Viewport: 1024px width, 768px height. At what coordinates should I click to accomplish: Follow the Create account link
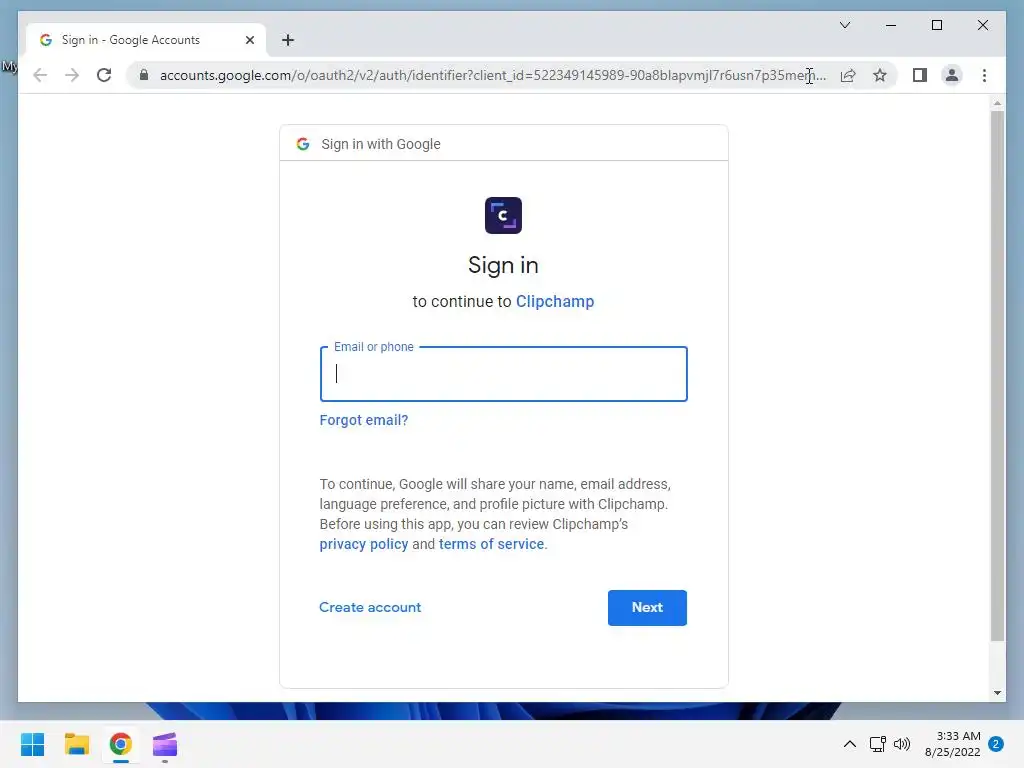click(370, 607)
